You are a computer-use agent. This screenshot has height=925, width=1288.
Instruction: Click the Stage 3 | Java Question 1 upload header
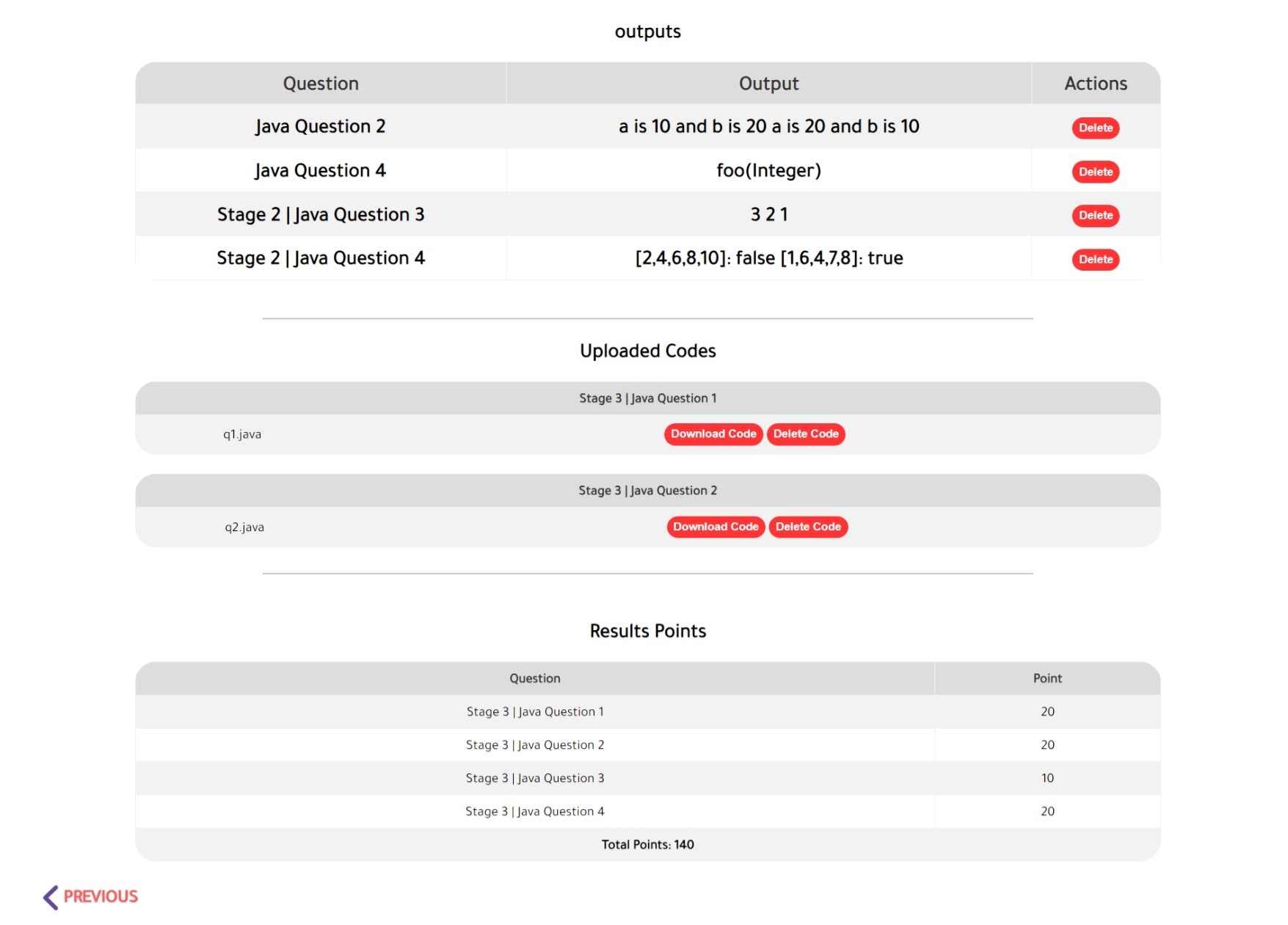tap(647, 398)
